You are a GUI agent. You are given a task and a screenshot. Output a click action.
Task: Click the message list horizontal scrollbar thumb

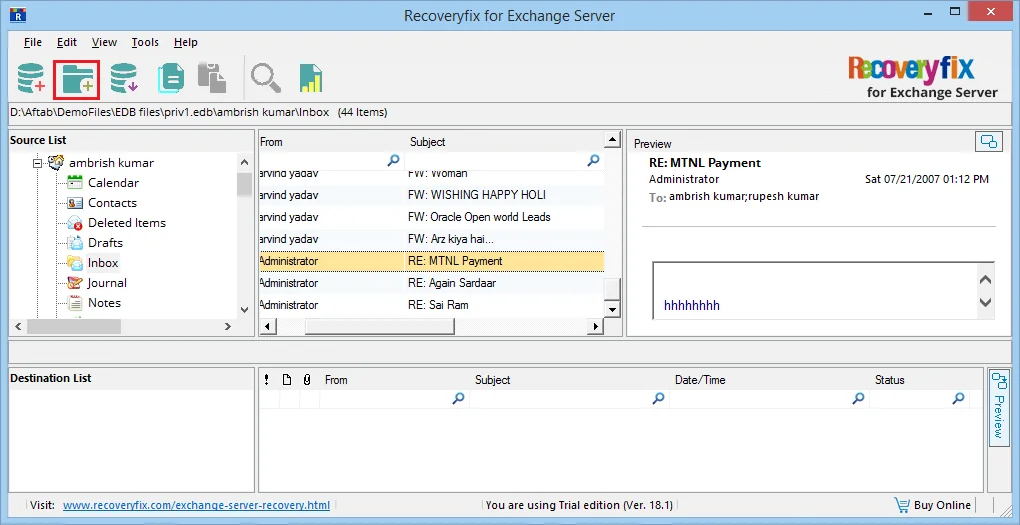[x=379, y=326]
